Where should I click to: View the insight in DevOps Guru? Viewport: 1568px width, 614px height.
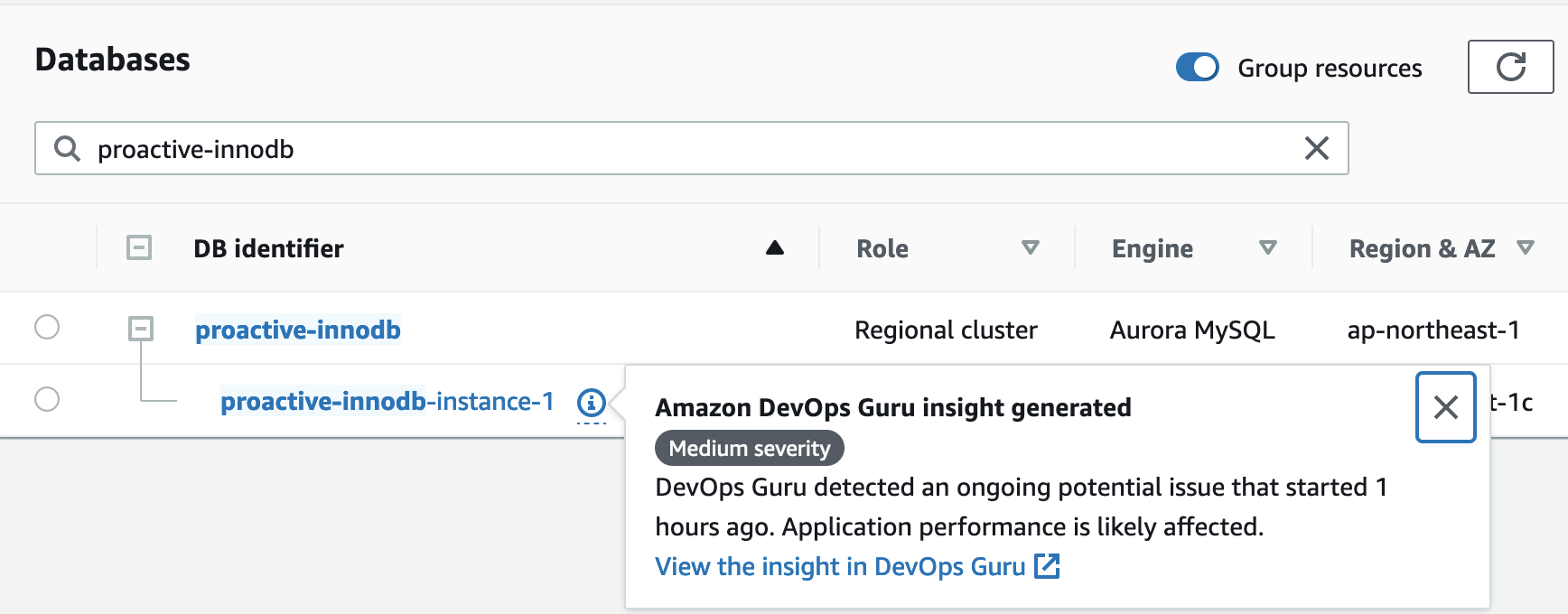[x=840, y=567]
